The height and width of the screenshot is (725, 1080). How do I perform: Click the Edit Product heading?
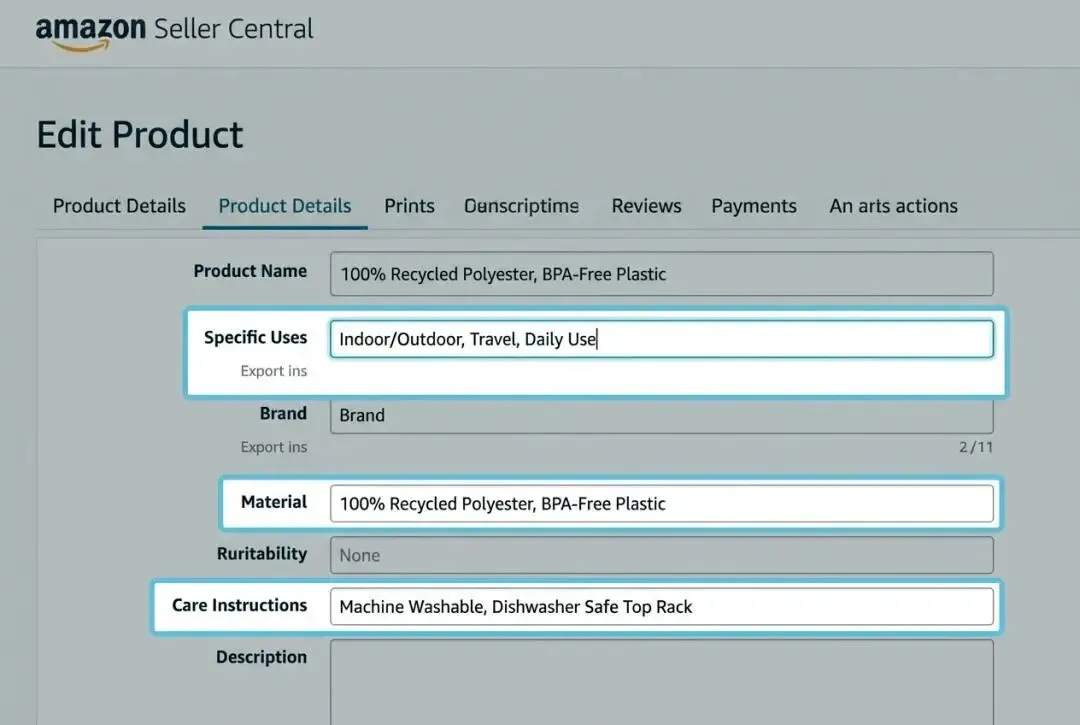click(x=140, y=135)
